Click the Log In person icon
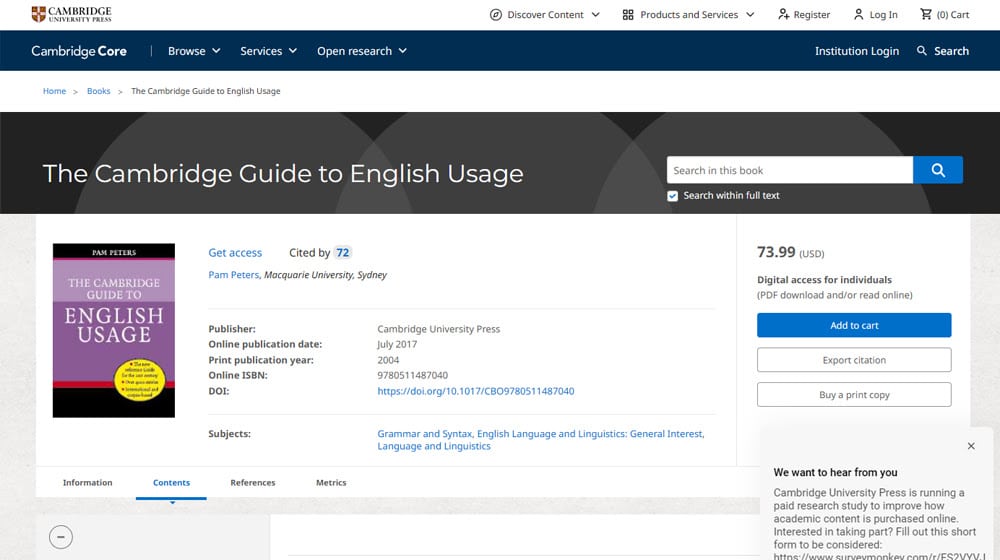The height and width of the screenshot is (560, 1000). pyautogui.click(x=858, y=15)
